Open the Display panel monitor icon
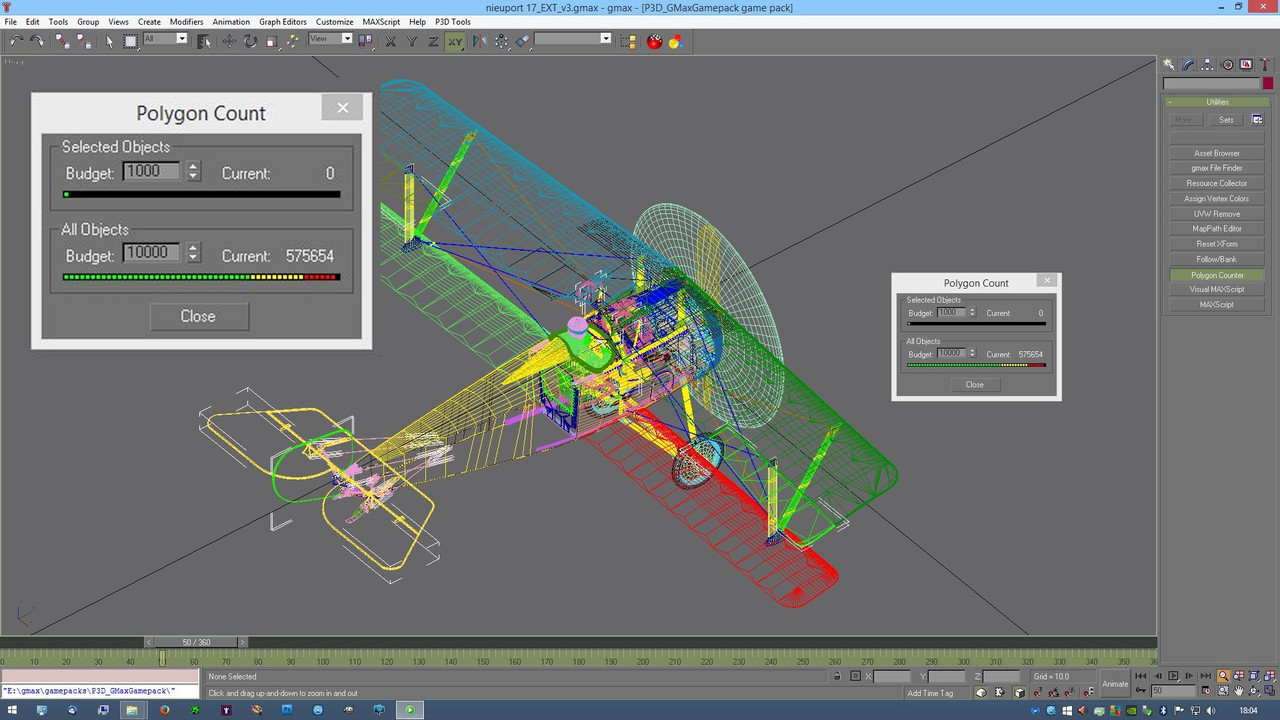Image resolution: width=1280 pixels, height=720 pixels. click(x=1246, y=64)
